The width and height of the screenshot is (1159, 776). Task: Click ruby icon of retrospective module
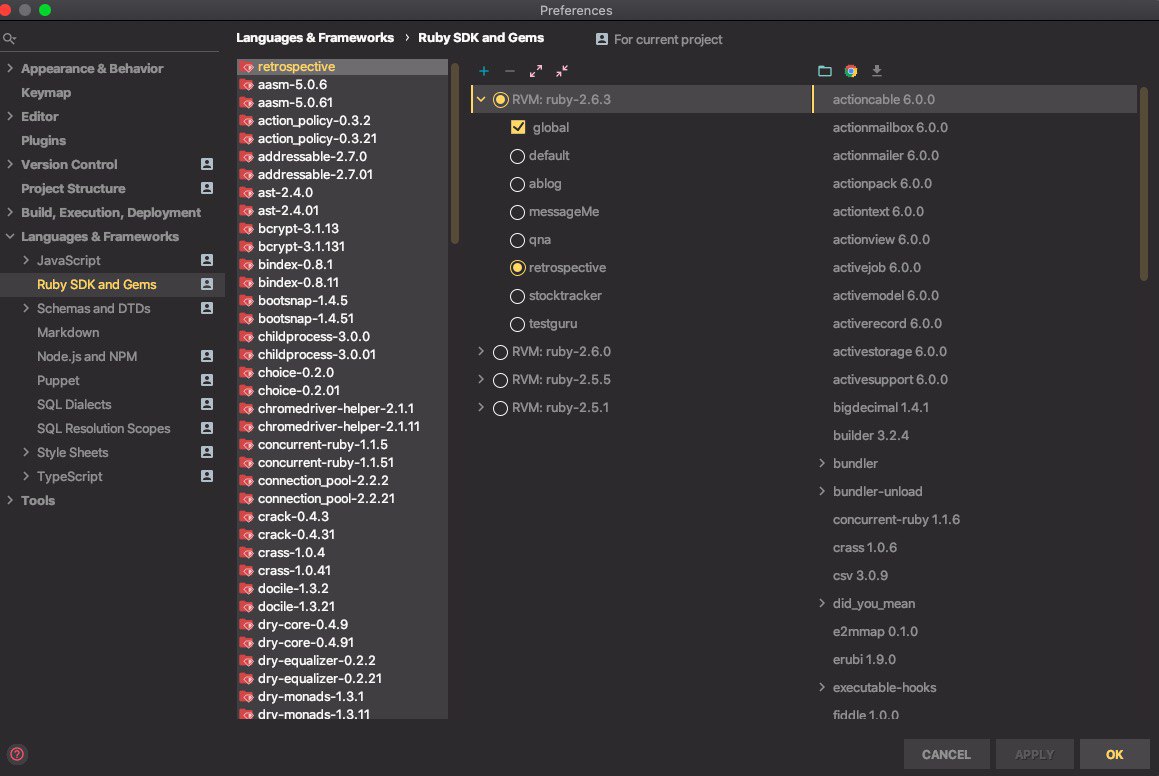pos(247,67)
